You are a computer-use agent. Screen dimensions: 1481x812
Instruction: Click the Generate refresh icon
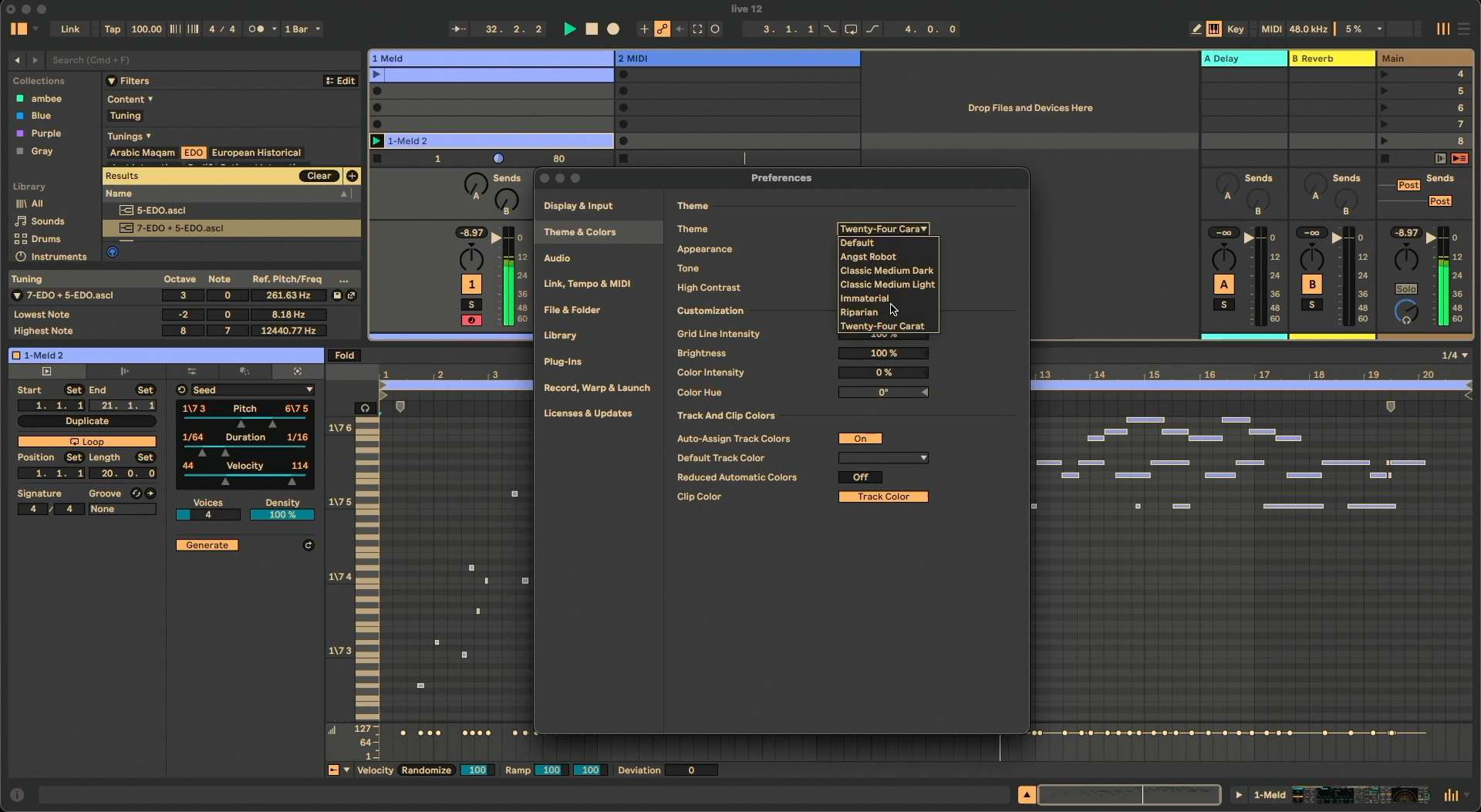click(309, 545)
